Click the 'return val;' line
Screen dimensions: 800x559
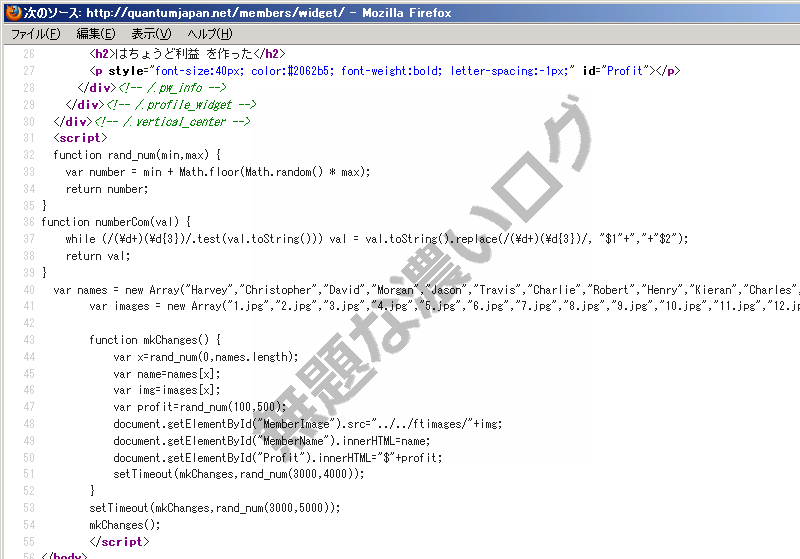coord(98,256)
